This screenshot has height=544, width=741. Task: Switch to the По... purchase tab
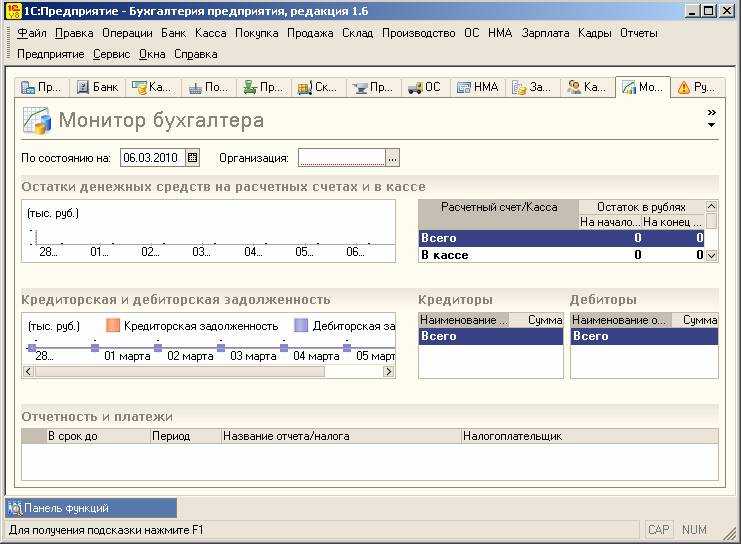coord(208,87)
